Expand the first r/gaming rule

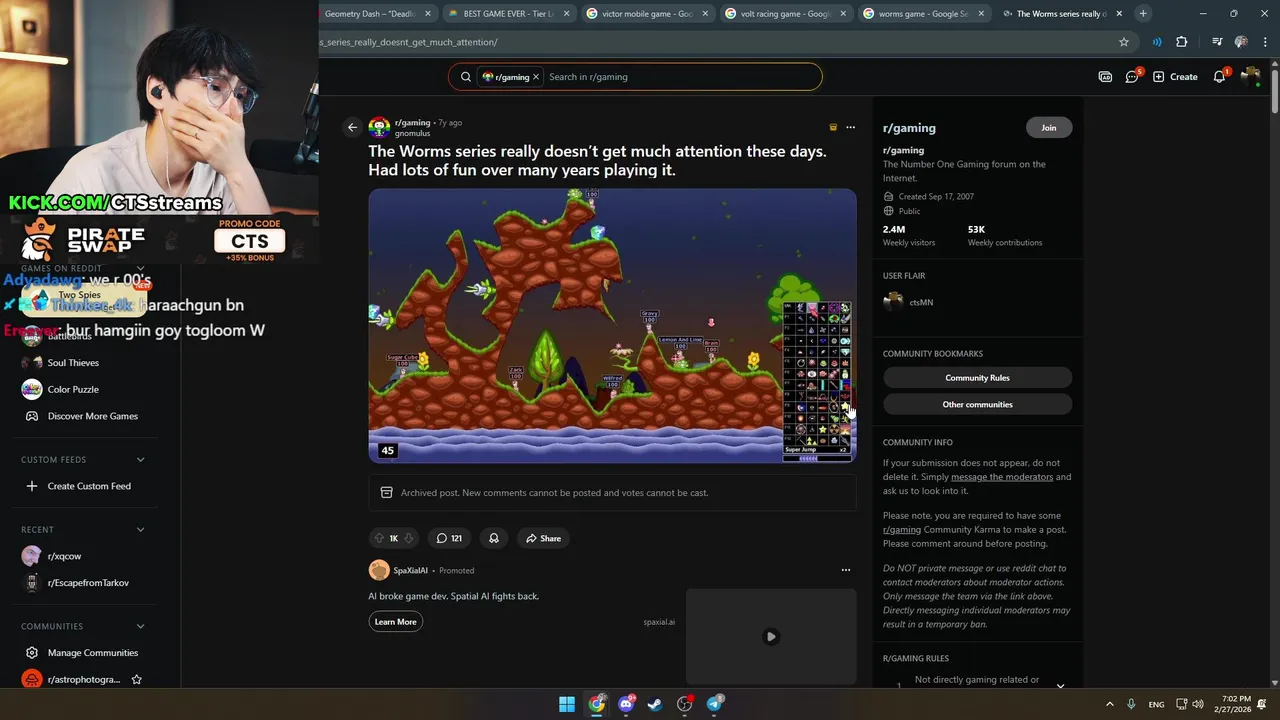(x=1060, y=685)
